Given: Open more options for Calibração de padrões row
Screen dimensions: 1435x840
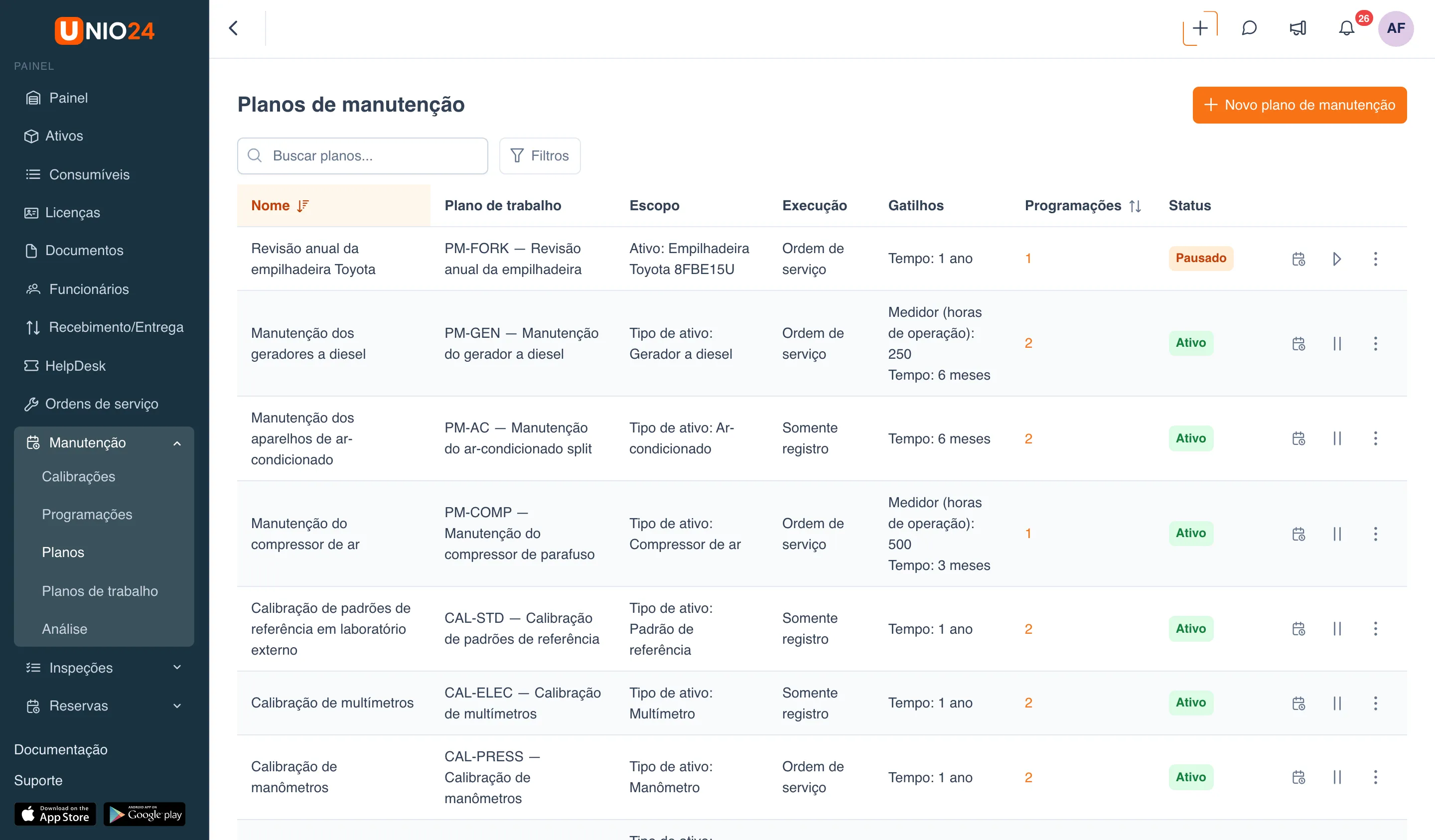Looking at the screenshot, I should point(1375,629).
